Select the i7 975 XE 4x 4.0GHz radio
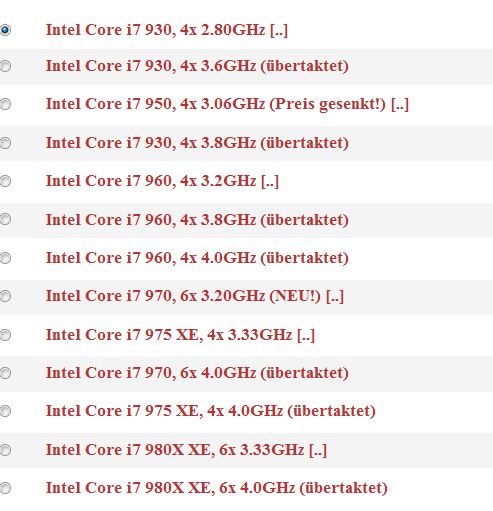This screenshot has height=511, width=493. (x=5, y=411)
